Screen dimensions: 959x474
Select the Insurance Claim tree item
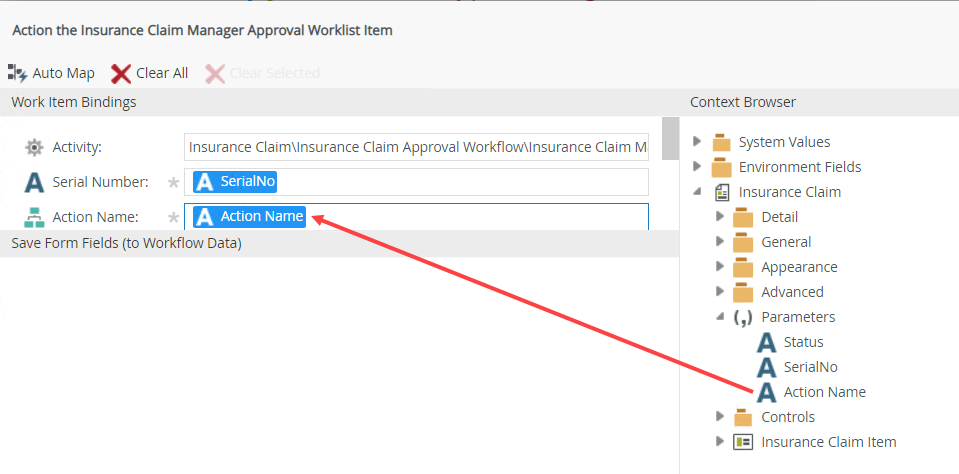click(x=790, y=193)
